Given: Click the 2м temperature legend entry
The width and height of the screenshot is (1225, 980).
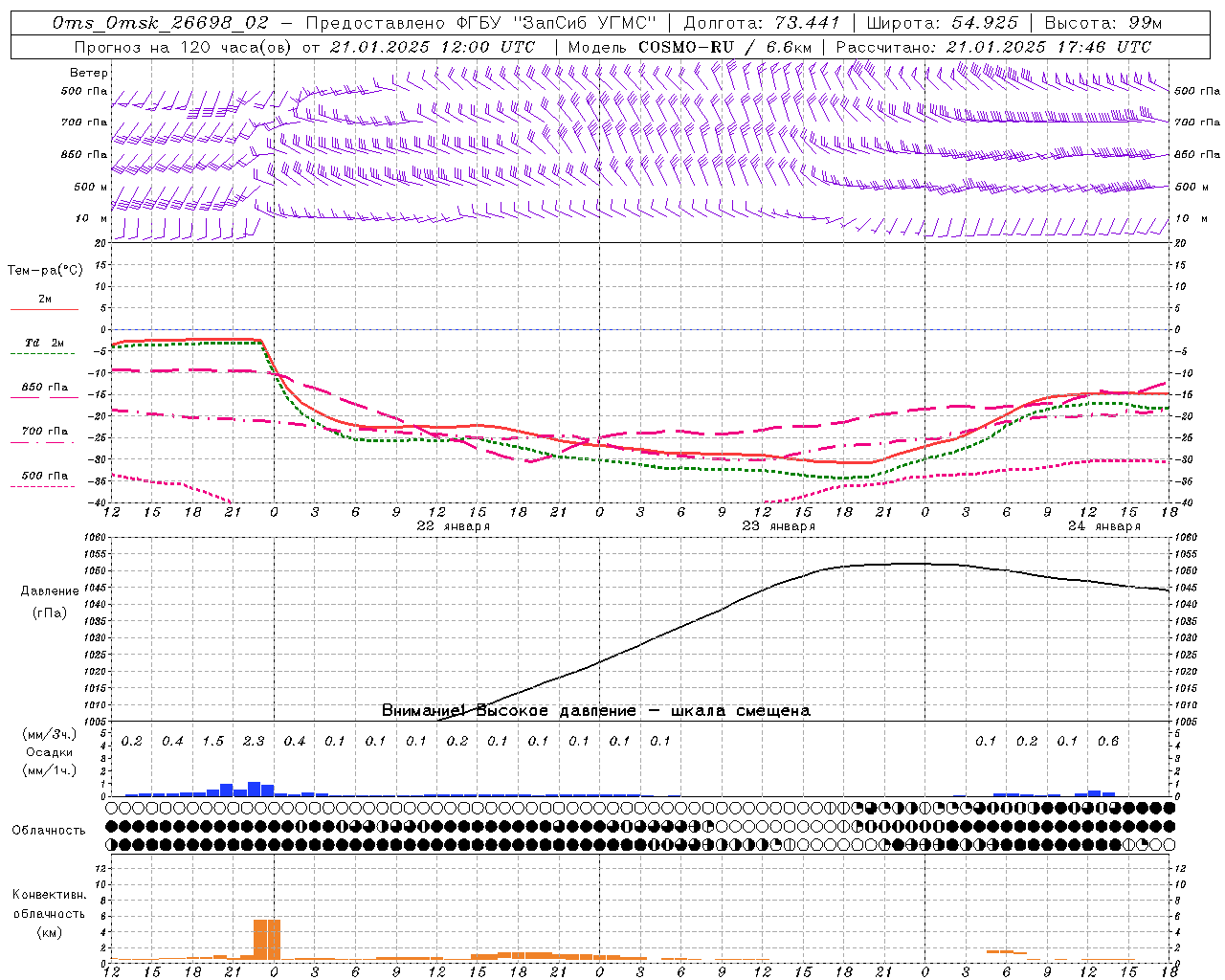Looking at the screenshot, I should click(x=45, y=300).
